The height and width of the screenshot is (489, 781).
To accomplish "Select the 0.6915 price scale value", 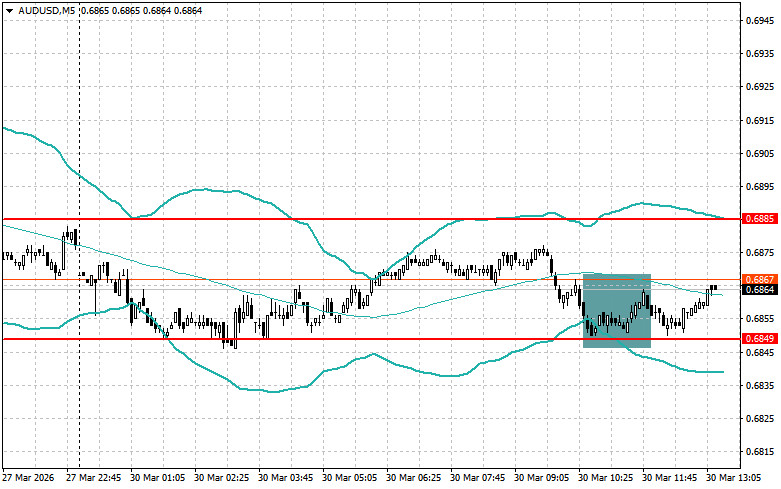I will tap(760, 120).
